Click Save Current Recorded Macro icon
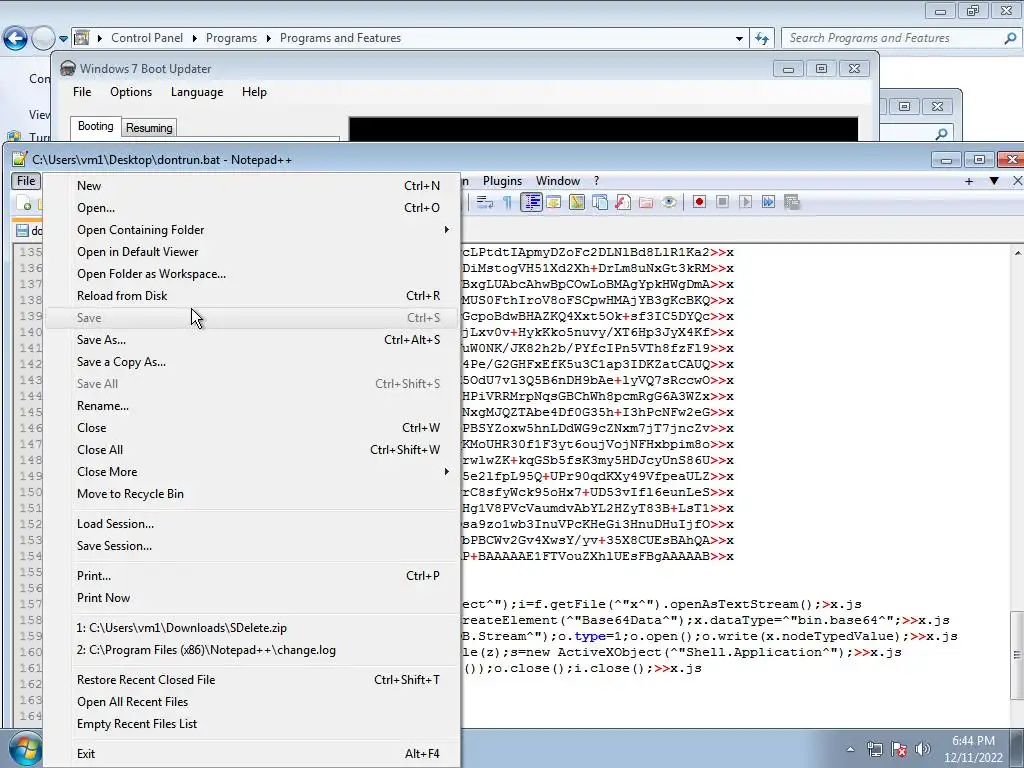 (x=792, y=202)
